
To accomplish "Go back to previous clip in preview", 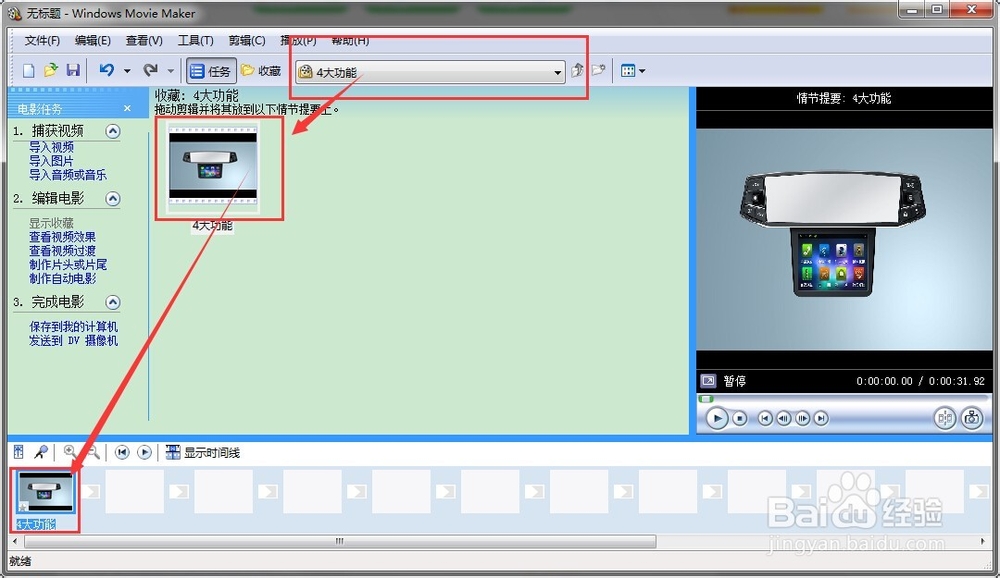I will tap(765, 419).
